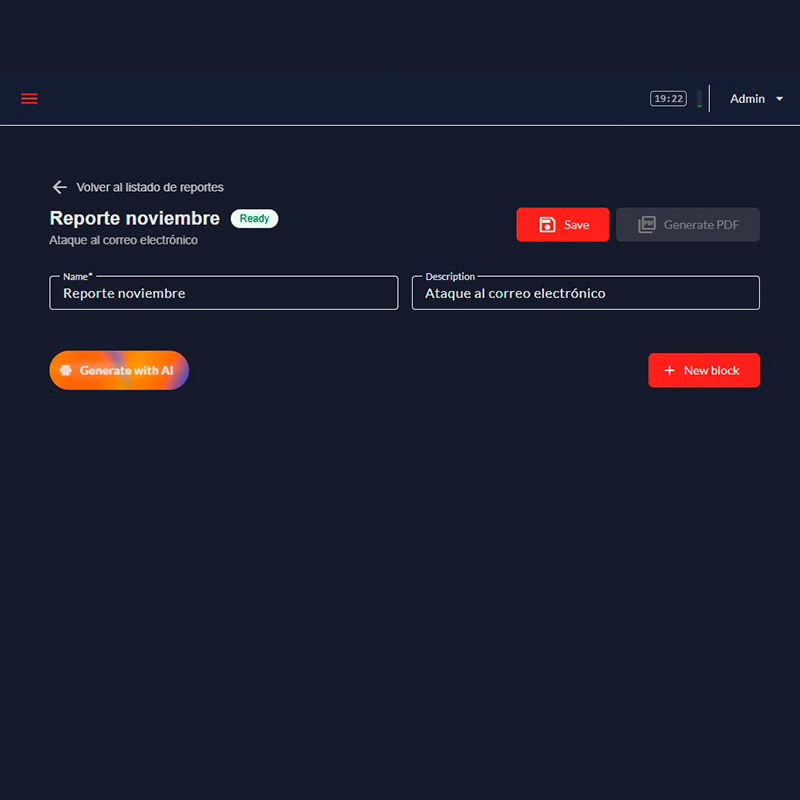The image size is (800, 800).
Task: Select the Admin menu in the top bar
Action: click(746, 98)
